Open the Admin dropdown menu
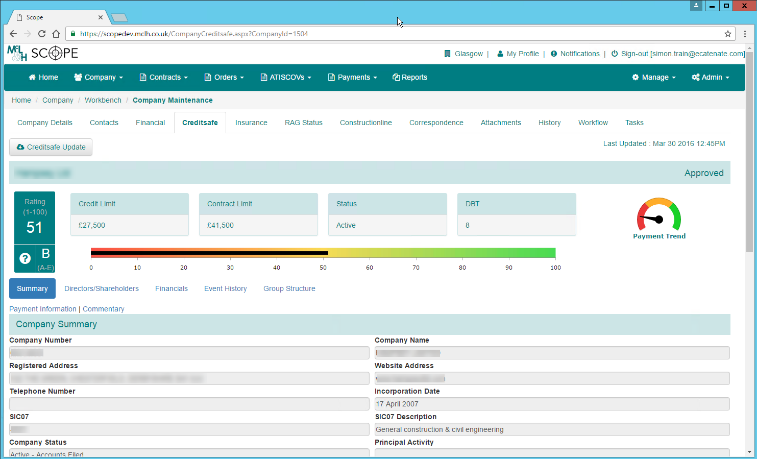The height and width of the screenshot is (459, 757). (x=710, y=77)
